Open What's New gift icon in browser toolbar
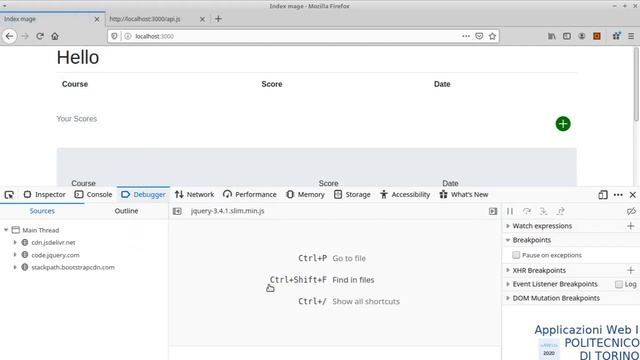This screenshot has height=360, width=640. (x=616, y=36)
